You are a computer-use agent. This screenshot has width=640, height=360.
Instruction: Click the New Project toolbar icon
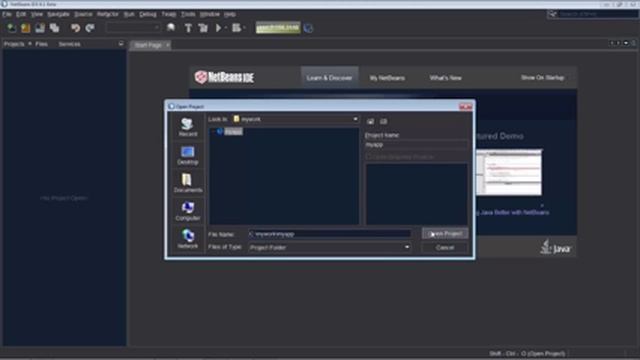pyautogui.click(x=26, y=28)
